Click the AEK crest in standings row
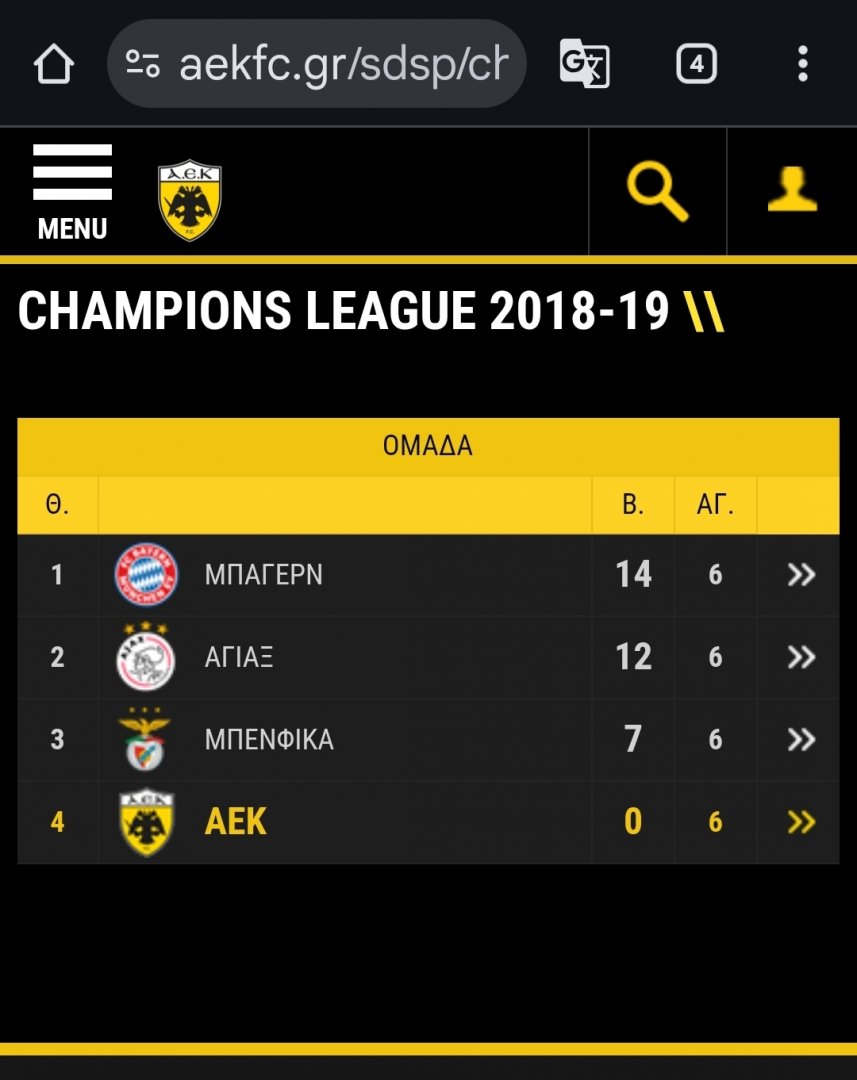This screenshot has width=857, height=1080. pyautogui.click(x=146, y=822)
